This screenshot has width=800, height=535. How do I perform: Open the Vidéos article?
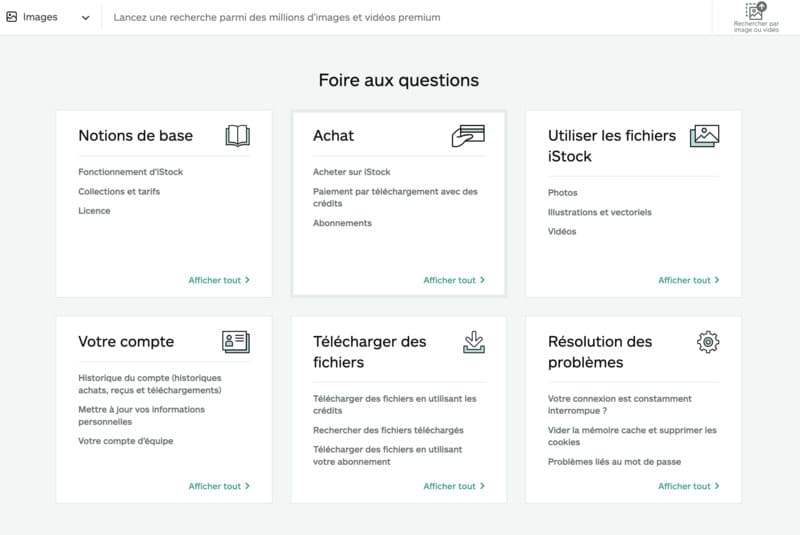[562, 232]
